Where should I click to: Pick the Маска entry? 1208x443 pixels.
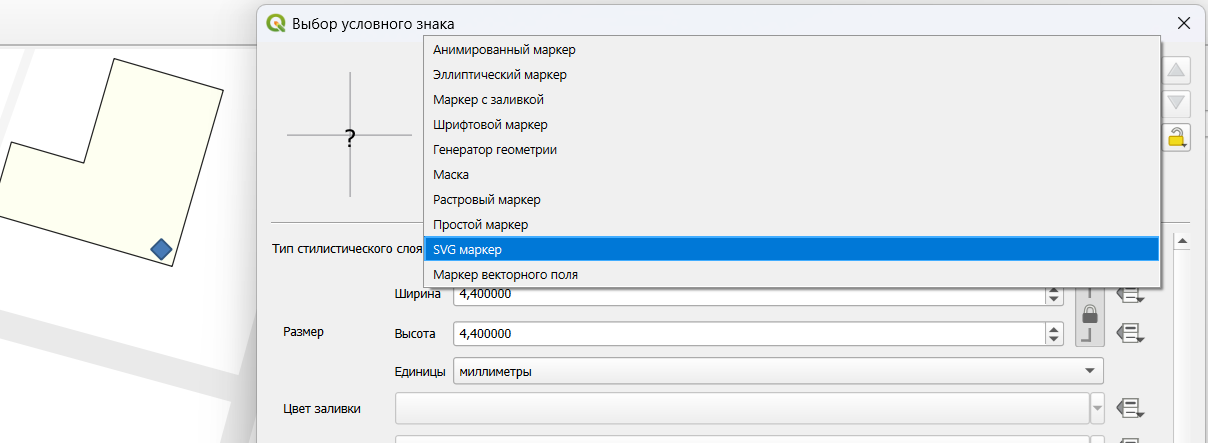[791, 174]
